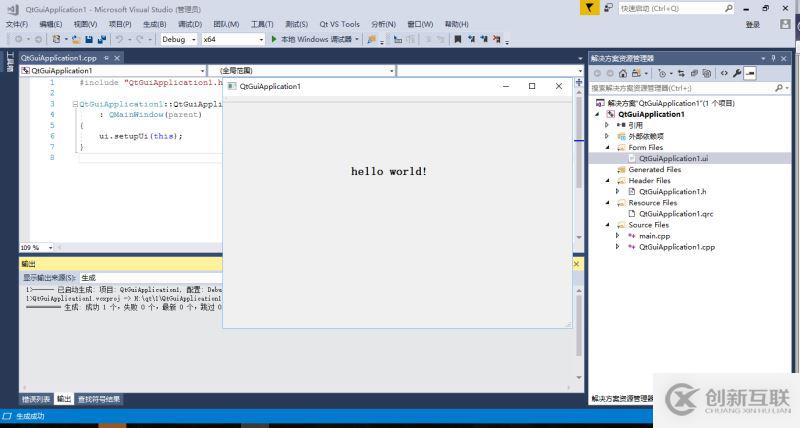Click the Redo arrow icon
Image resolution: width=800 pixels, height=428 pixels.
point(139,39)
